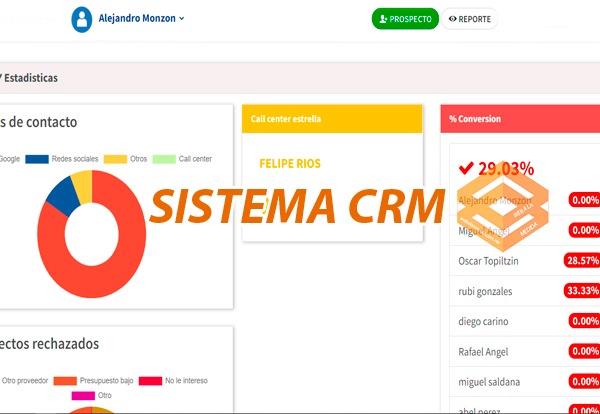Click the Call center estrella panel header
The width and height of the screenshot is (600, 414).
pos(332,118)
